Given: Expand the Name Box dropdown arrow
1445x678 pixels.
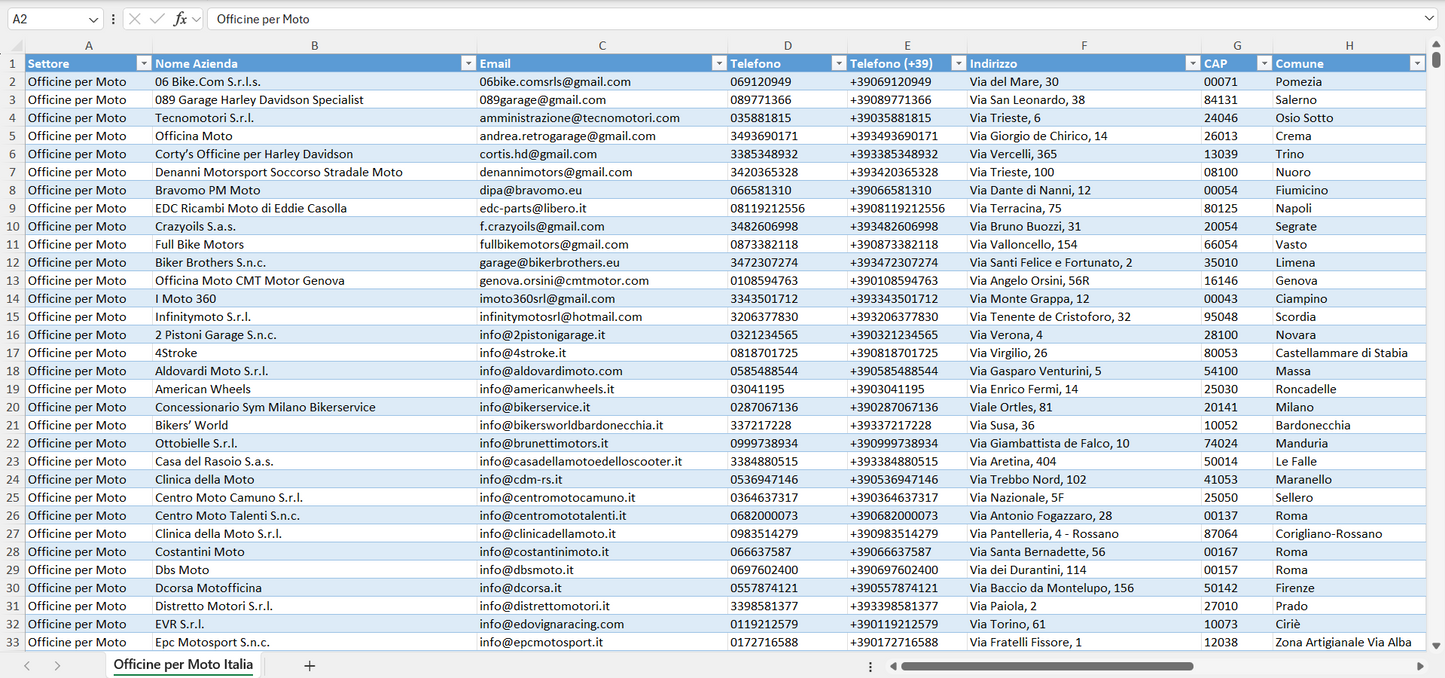Looking at the screenshot, I should point(93,19).
